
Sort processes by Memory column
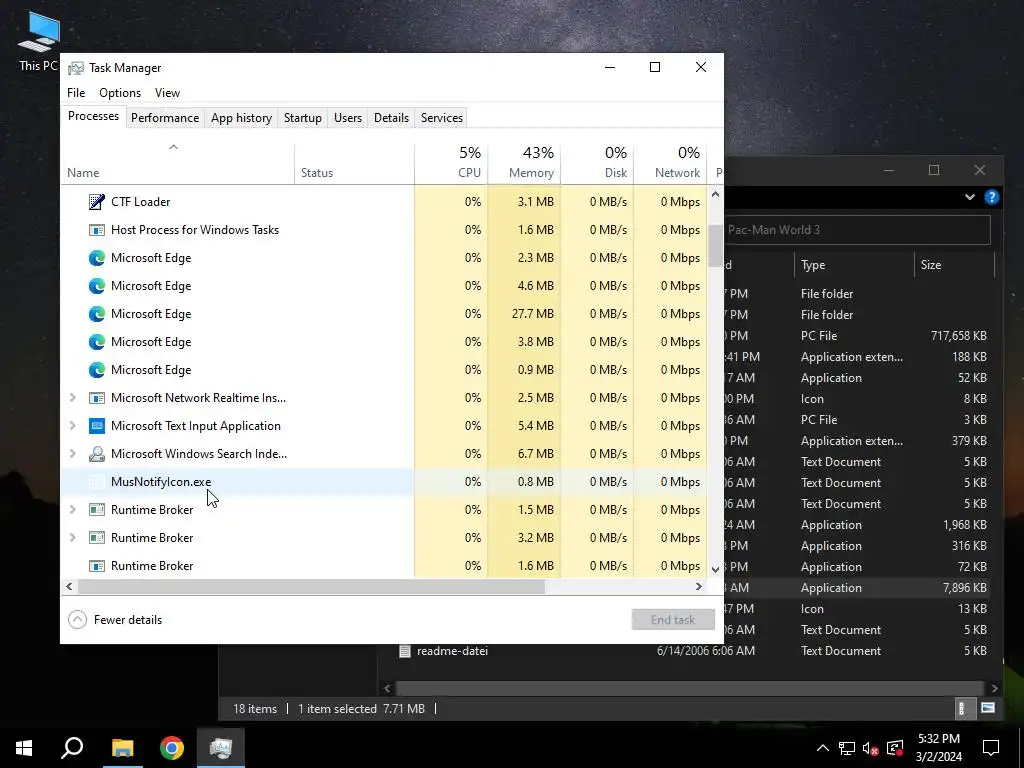pos(524,162)
